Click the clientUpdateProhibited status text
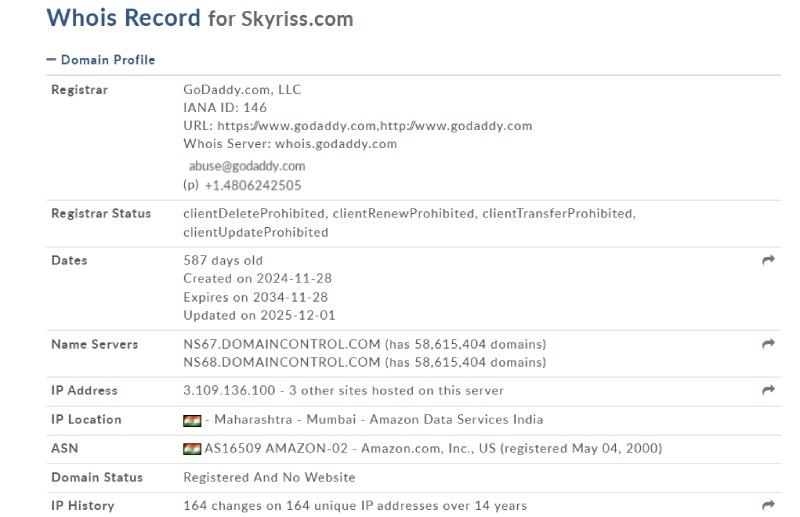The height and width of the screenshot is (517, 800). (x=256, y=233)
